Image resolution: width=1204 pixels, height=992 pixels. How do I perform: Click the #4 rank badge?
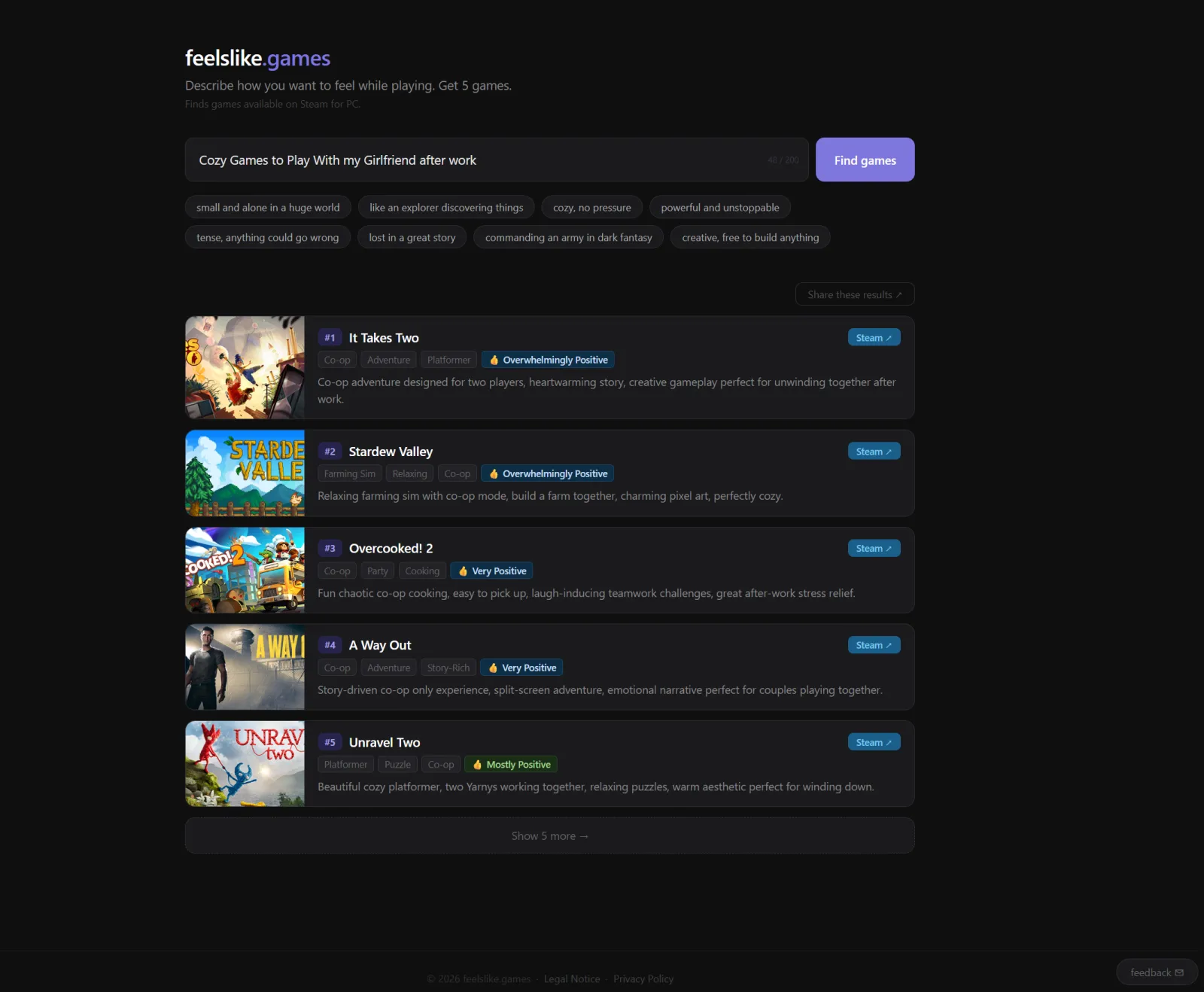(x=330, y=645)
